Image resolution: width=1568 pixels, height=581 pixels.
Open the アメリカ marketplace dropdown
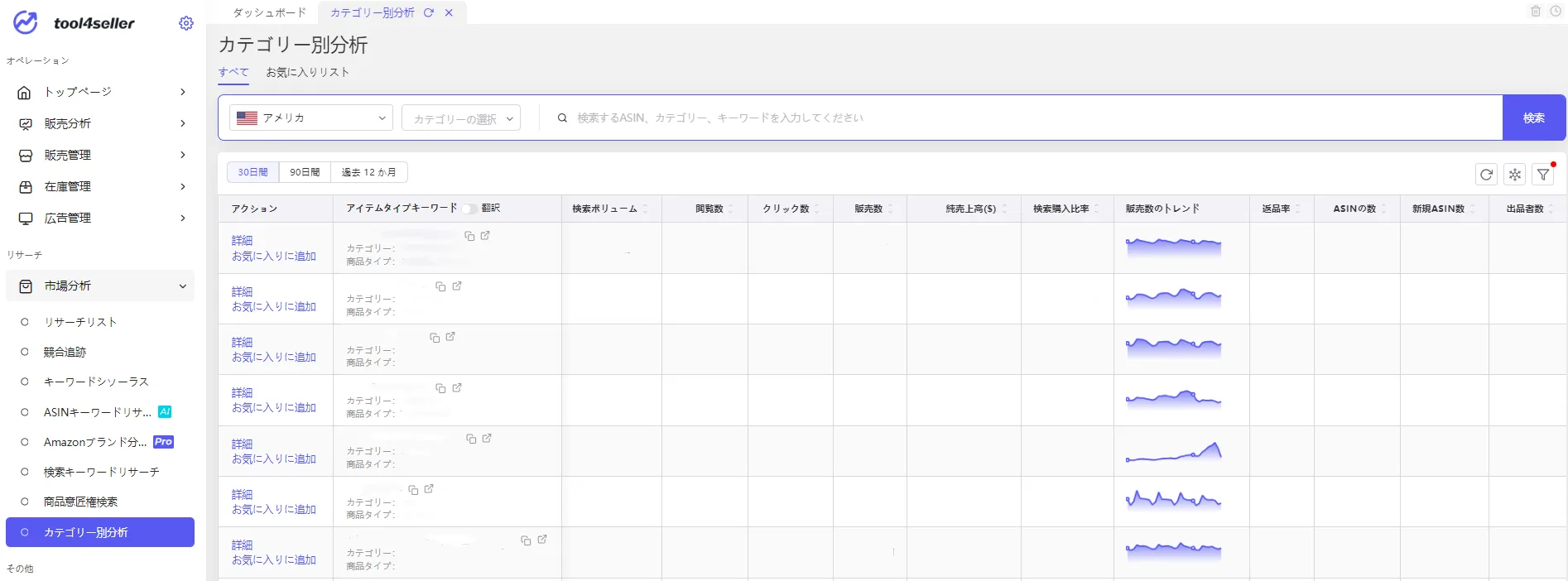click(x=311, y=118)
